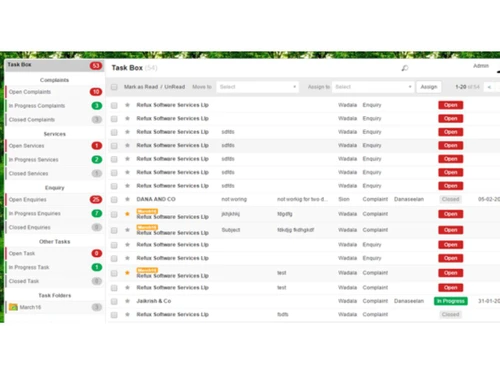Image resolution: width=500 pixels, height=375 pixels.
Task: Click 'not woring' subject text
Action: (234, 199)
